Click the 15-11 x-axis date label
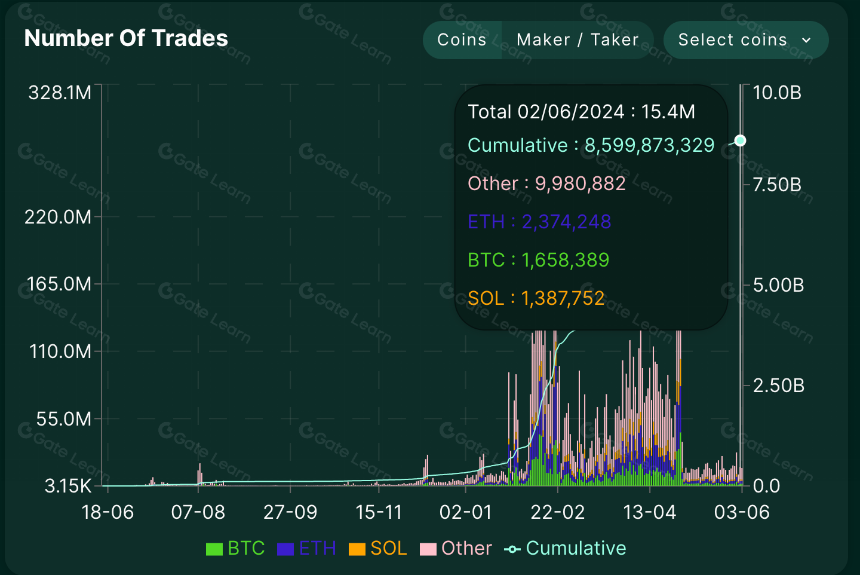Image resolution: width=860 pixels, height=575 pixels. point(378,512)
